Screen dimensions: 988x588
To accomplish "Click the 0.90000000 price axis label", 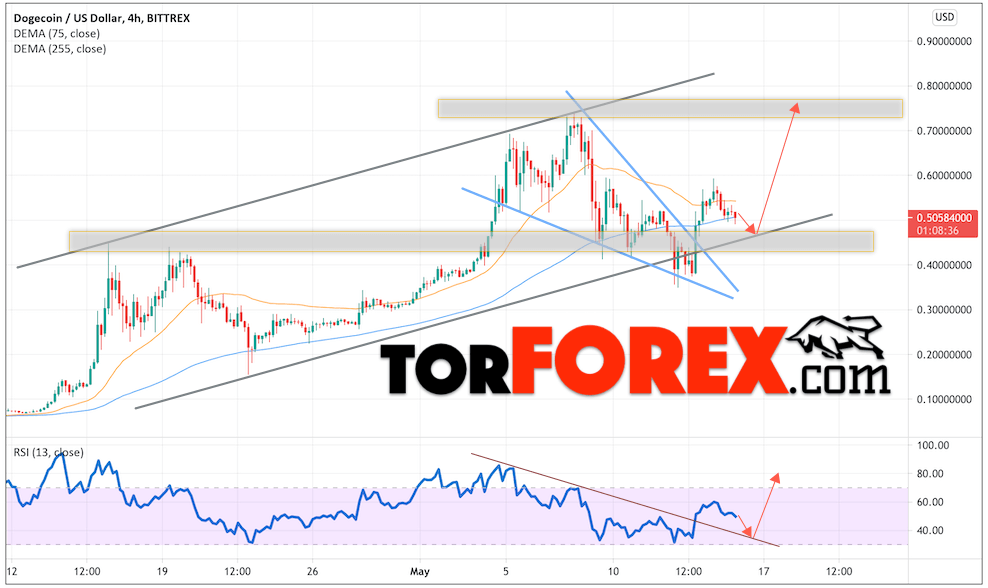I will 943,41.
